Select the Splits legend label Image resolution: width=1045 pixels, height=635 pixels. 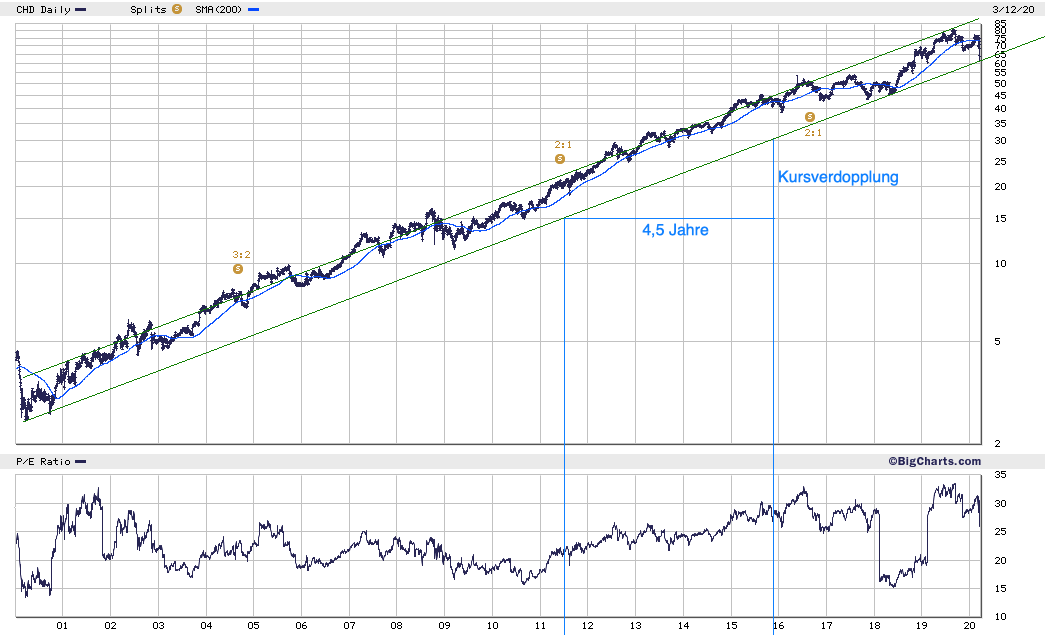click(149, 10)
